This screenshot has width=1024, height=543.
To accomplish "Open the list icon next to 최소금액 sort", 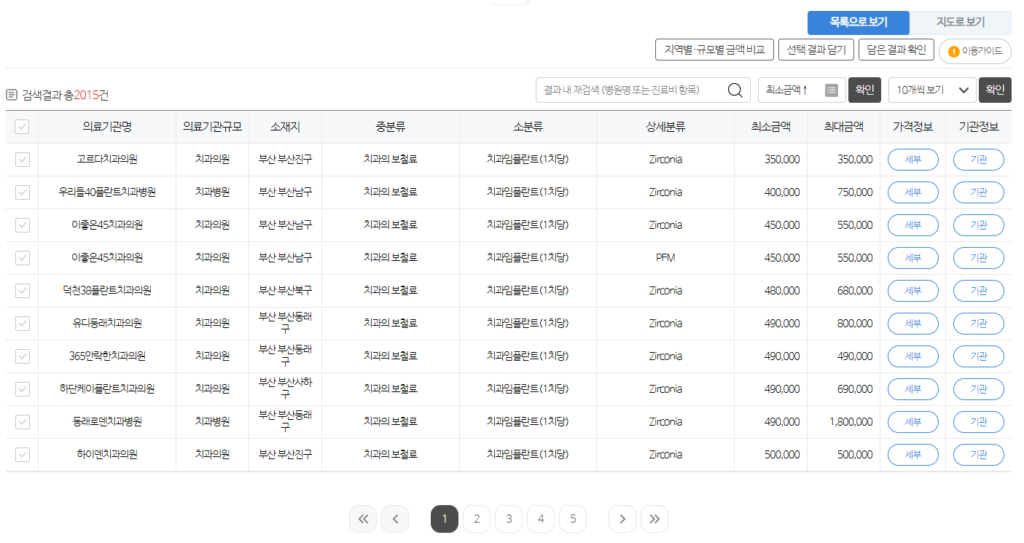I will tap(831, 90).
